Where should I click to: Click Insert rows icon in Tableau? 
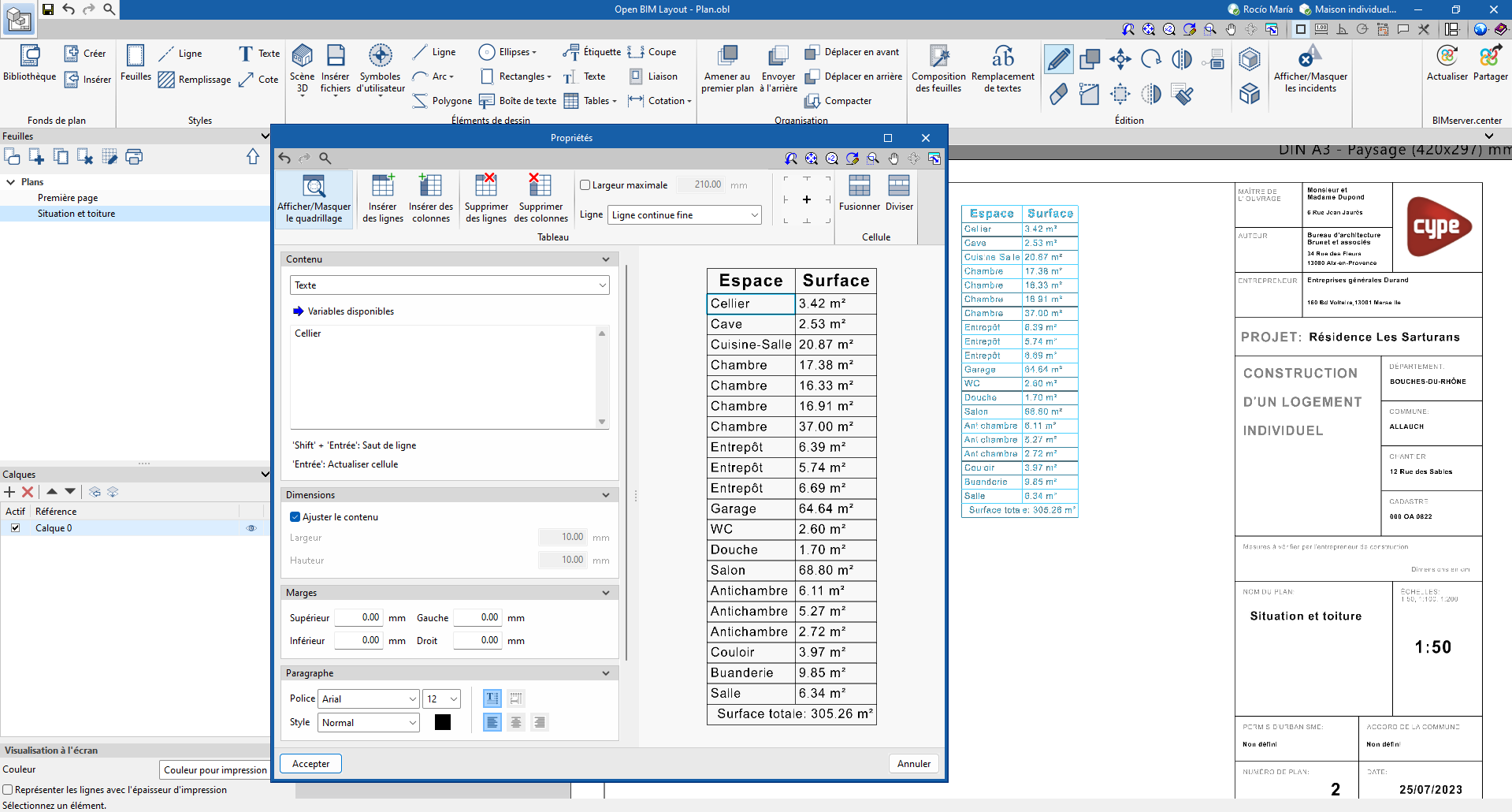click(x=383, y=186)
